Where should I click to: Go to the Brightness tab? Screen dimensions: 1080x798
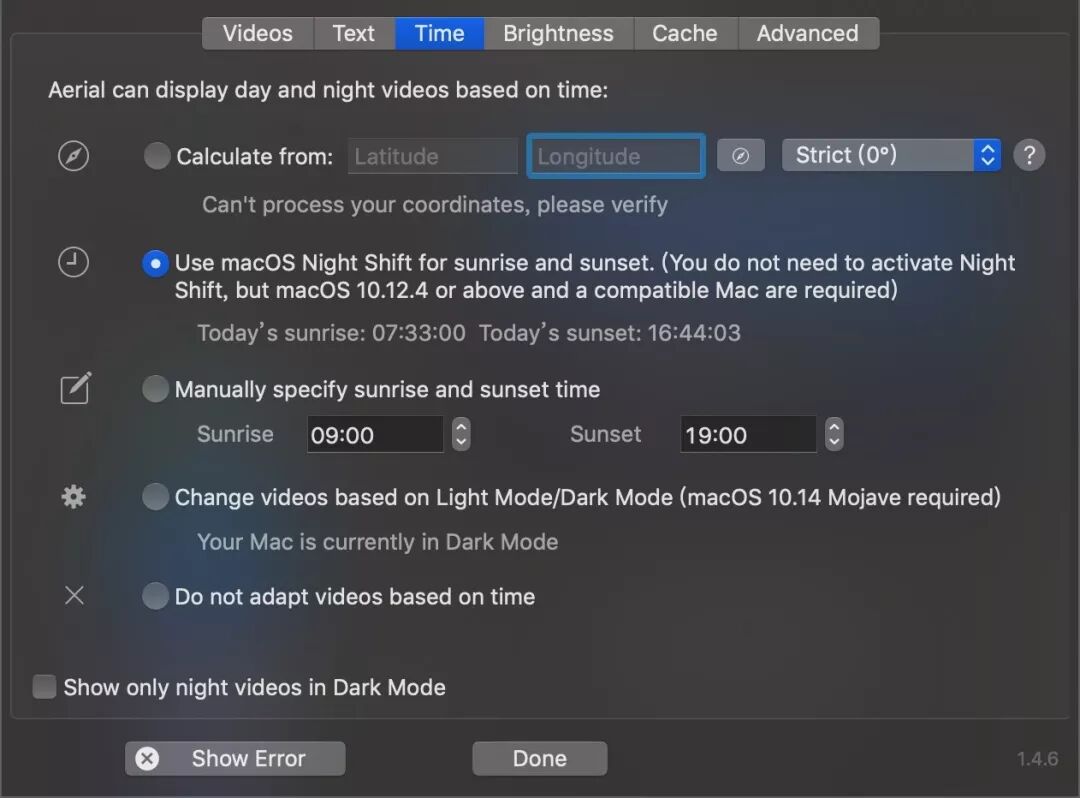pos(558,33)
